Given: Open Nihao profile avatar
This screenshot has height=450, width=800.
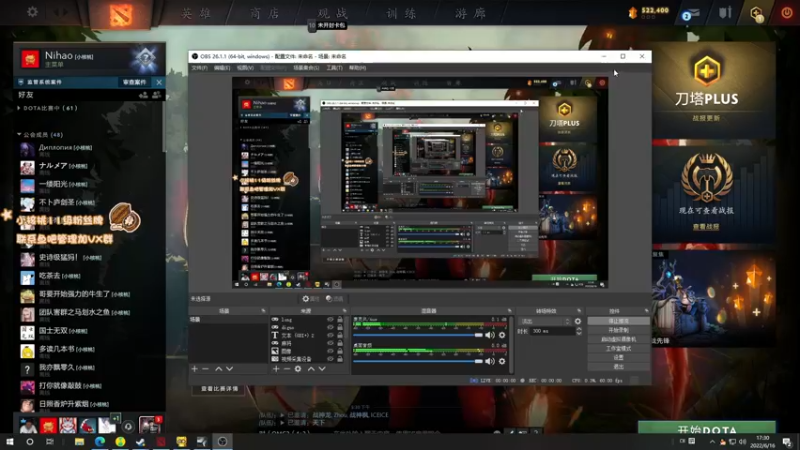Looking at the screenshot, I should tap(30, 59).
